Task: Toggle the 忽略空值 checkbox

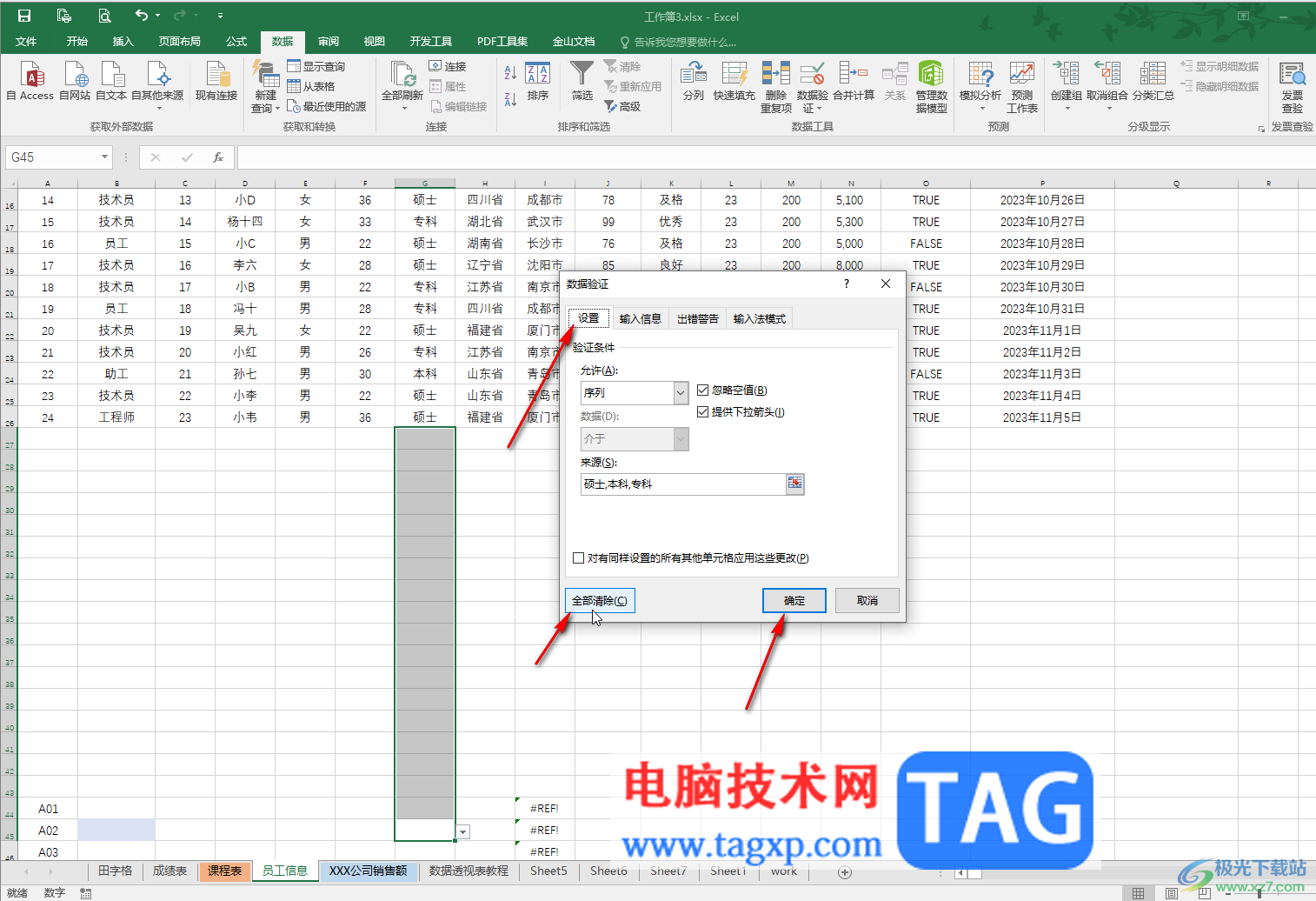Action: tap(702, 390)
